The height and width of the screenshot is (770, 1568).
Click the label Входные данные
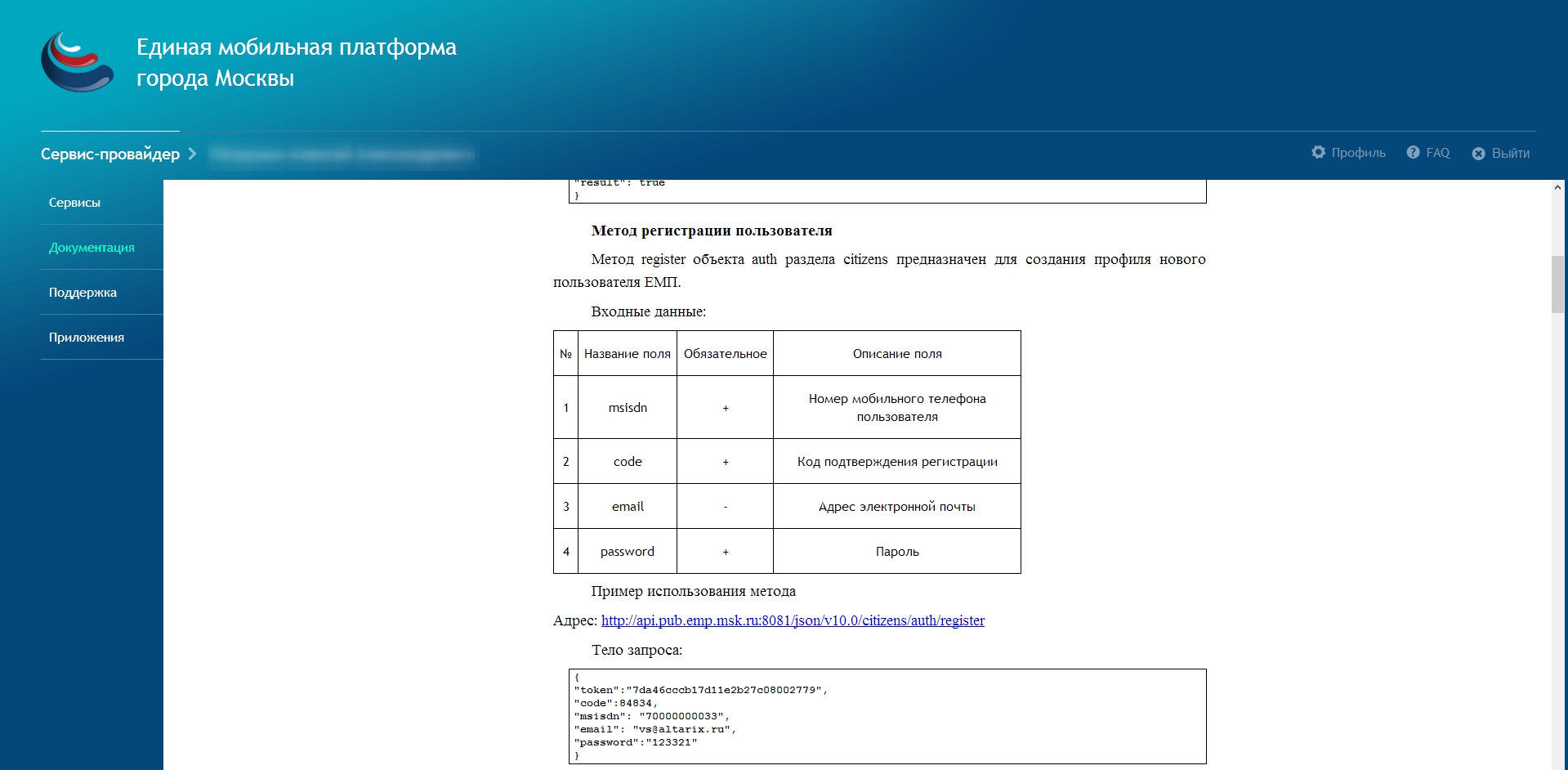click(649, 311)
